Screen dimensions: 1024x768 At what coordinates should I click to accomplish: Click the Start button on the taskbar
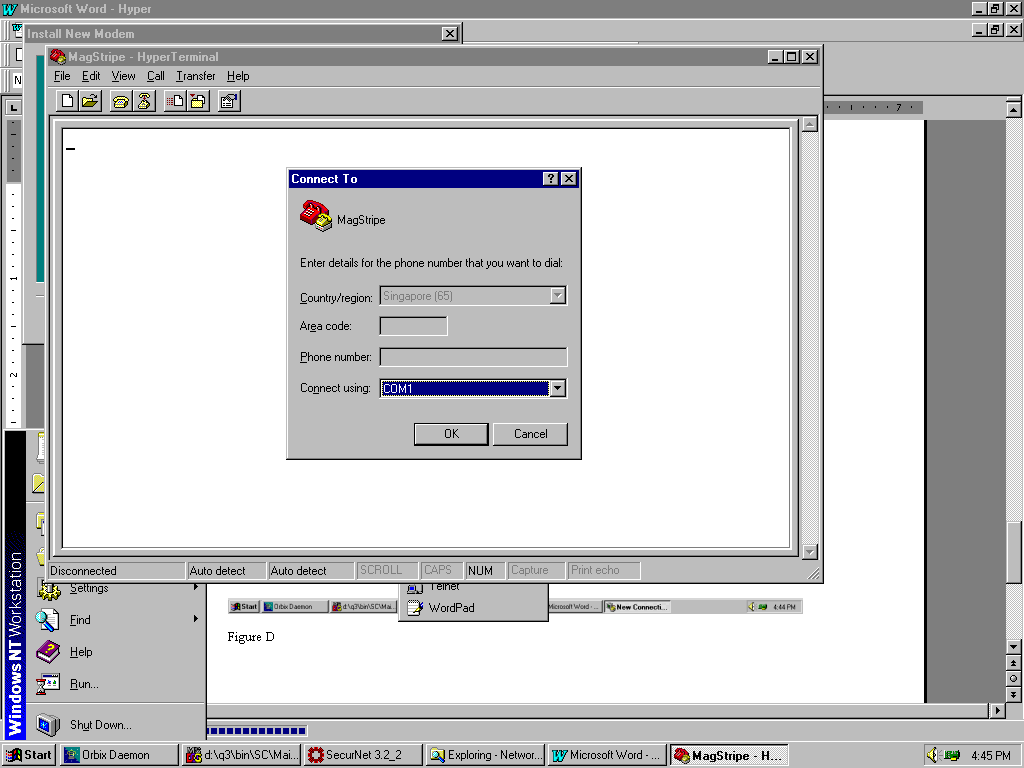tap(29, 755)
